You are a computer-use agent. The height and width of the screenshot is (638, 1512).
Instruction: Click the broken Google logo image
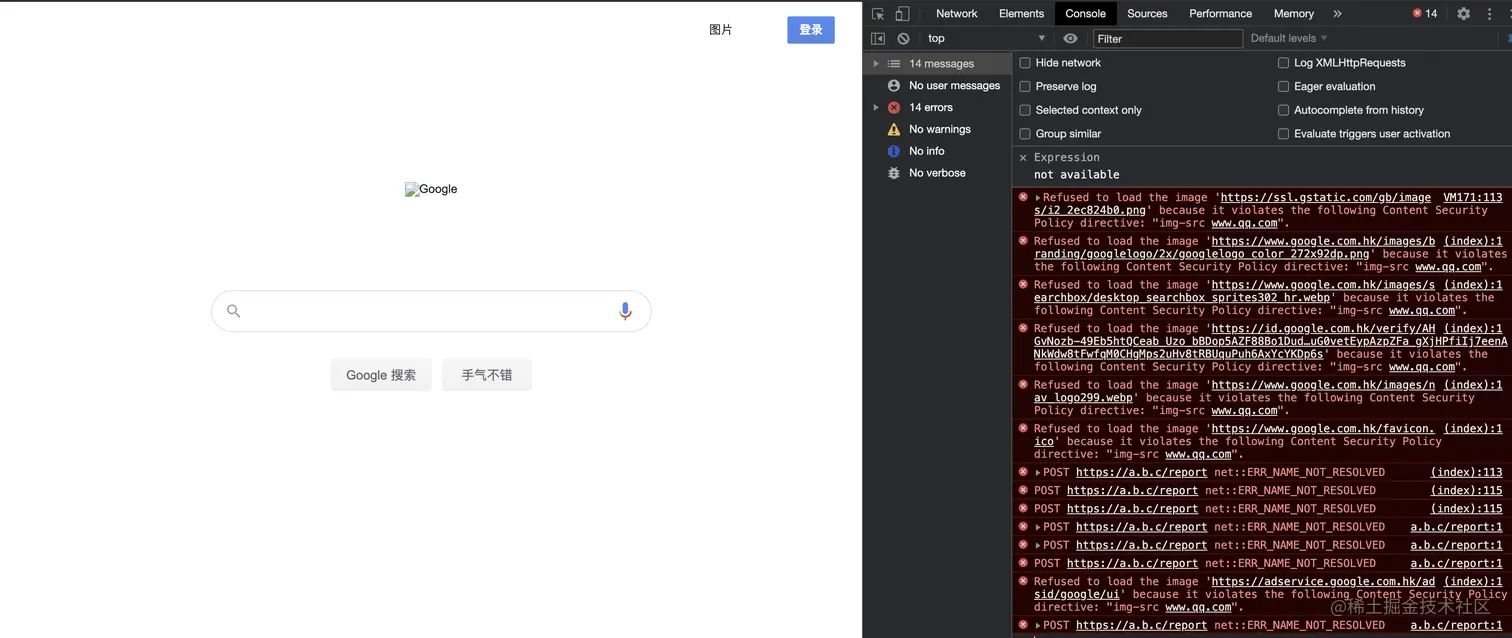(431, 189)
